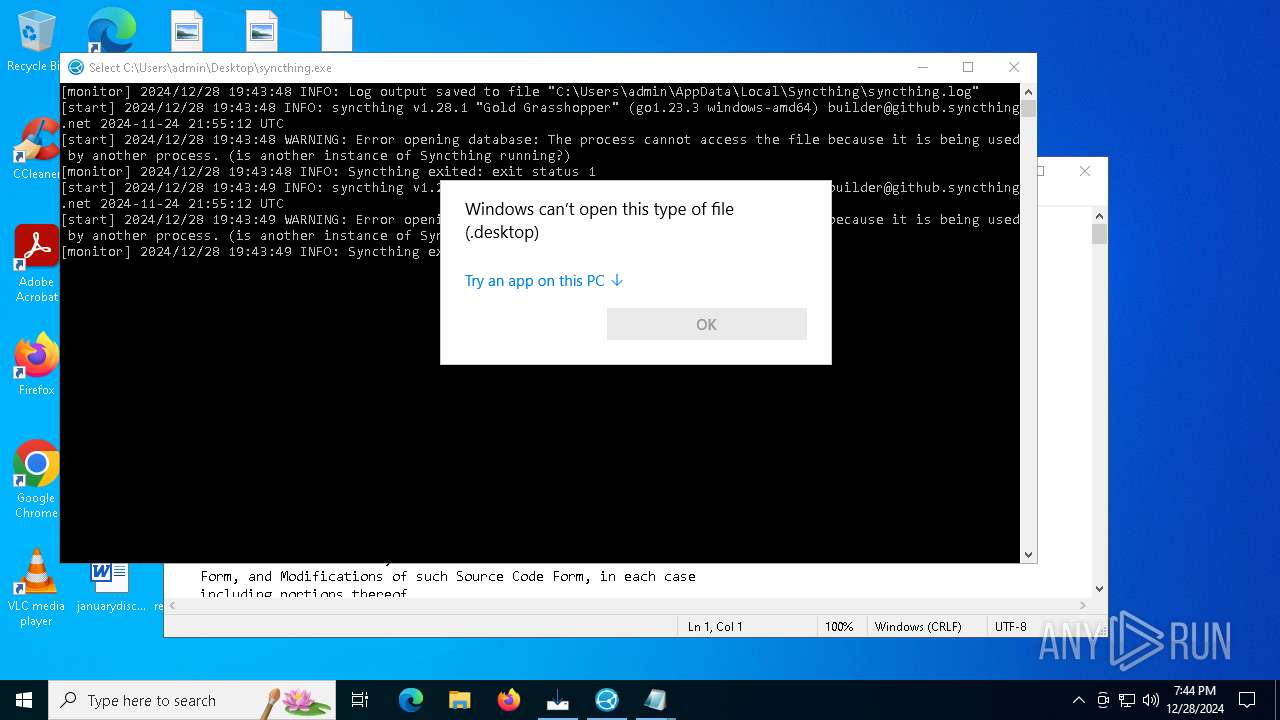Select the second image file on the desktop
Screen dimensions: 1280x720
[262, 31]
